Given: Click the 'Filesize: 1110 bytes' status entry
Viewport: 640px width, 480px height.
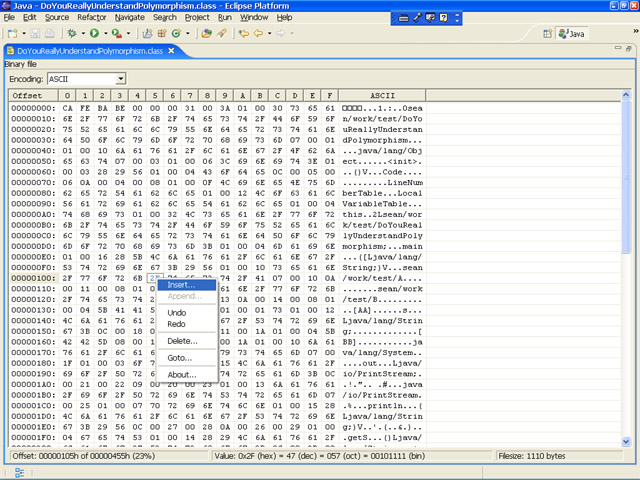Looking at the screenshot, I should [531, 456].
